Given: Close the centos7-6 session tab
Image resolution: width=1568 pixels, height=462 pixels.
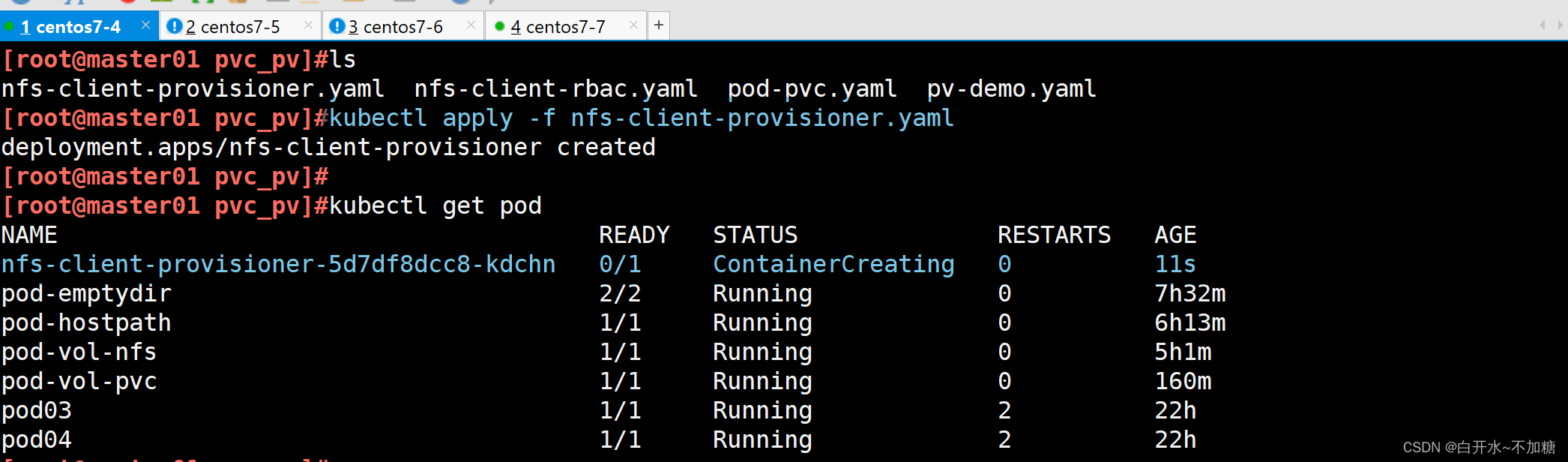Looking at the screenshot, I should click(x=471, y=25).
